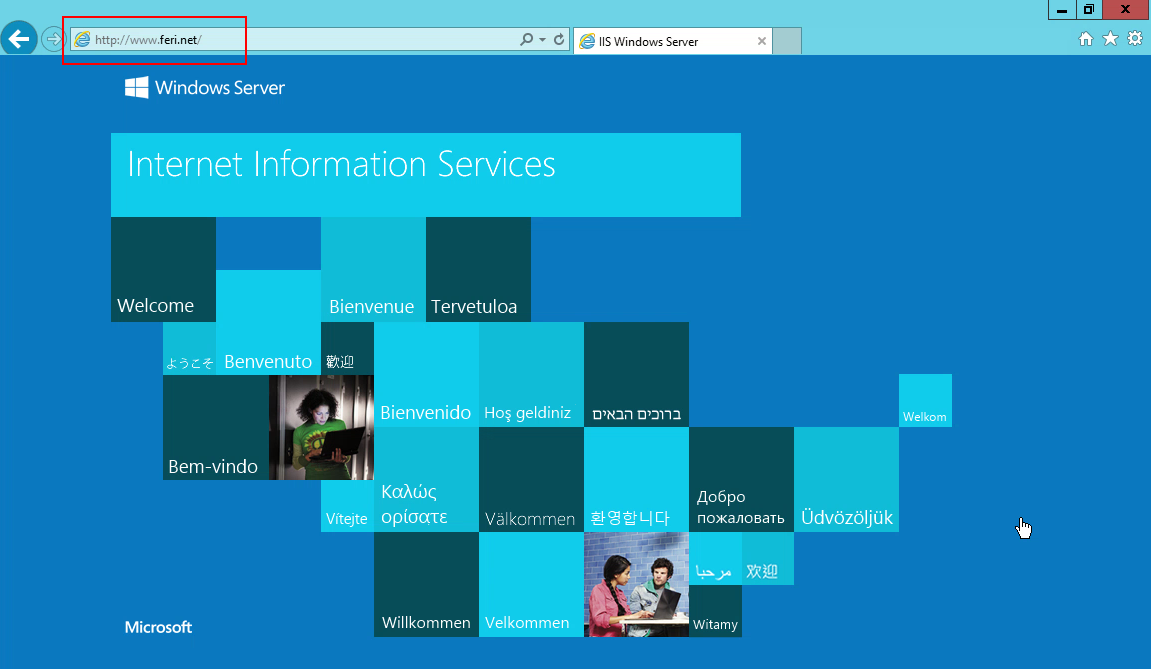Click the Üdvözöljük tile
The height and width of the screenshot is (669, 1151).
pyautogui.click(x=846, y=480)
